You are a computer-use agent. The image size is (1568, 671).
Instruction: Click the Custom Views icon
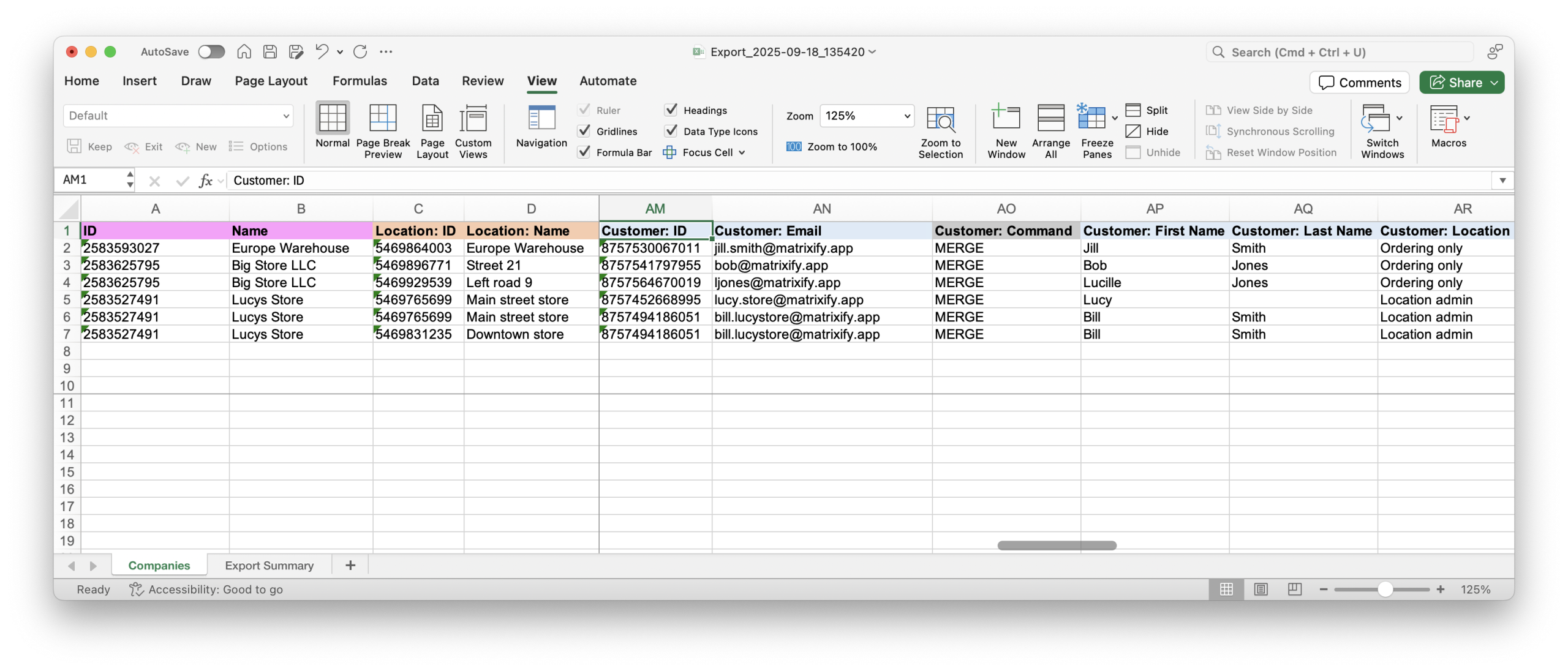coord(473,118)
